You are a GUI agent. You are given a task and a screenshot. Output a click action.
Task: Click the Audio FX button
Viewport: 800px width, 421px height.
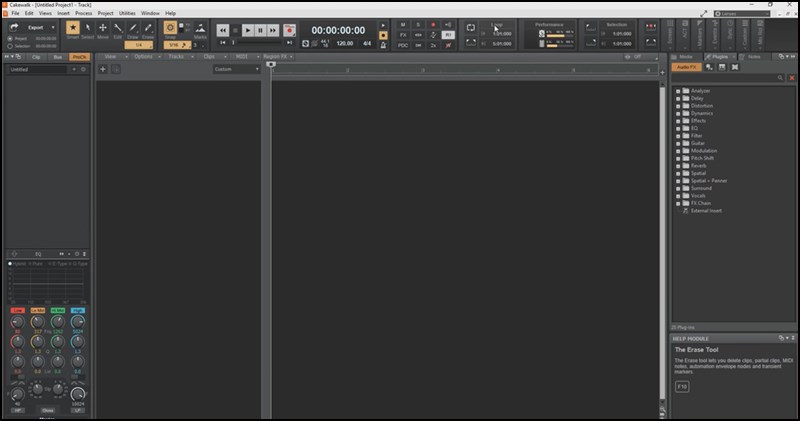tap(686, 67)
